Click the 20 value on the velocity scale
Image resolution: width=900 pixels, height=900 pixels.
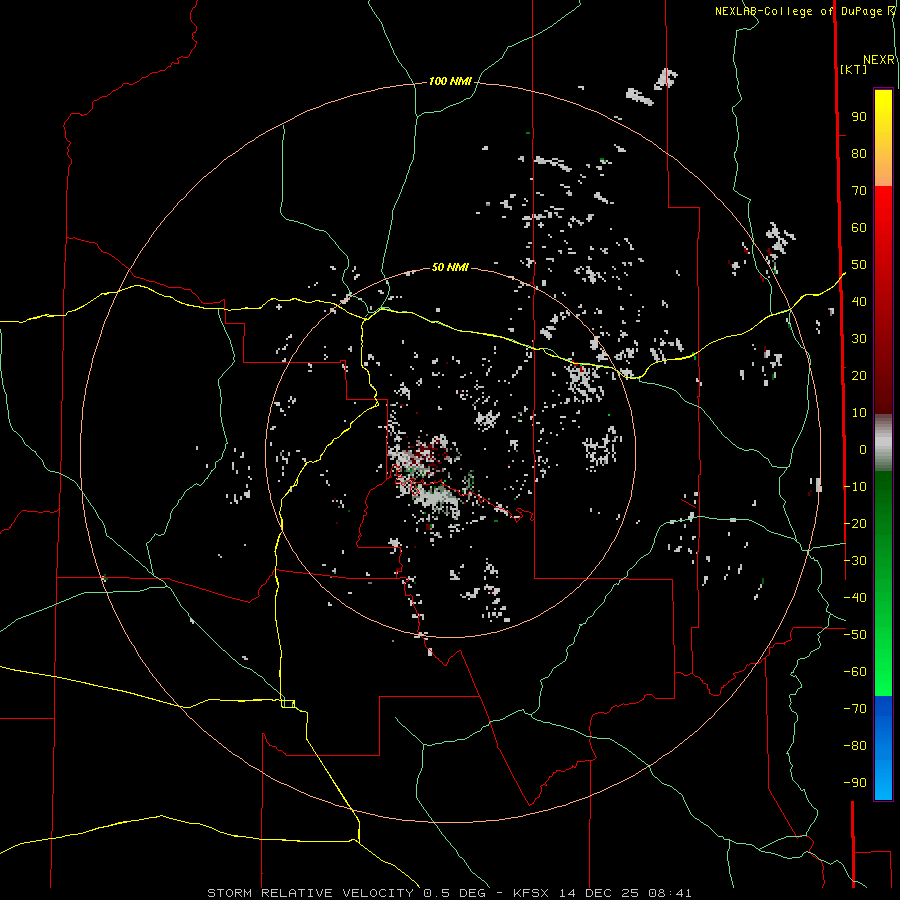point(859,376)
